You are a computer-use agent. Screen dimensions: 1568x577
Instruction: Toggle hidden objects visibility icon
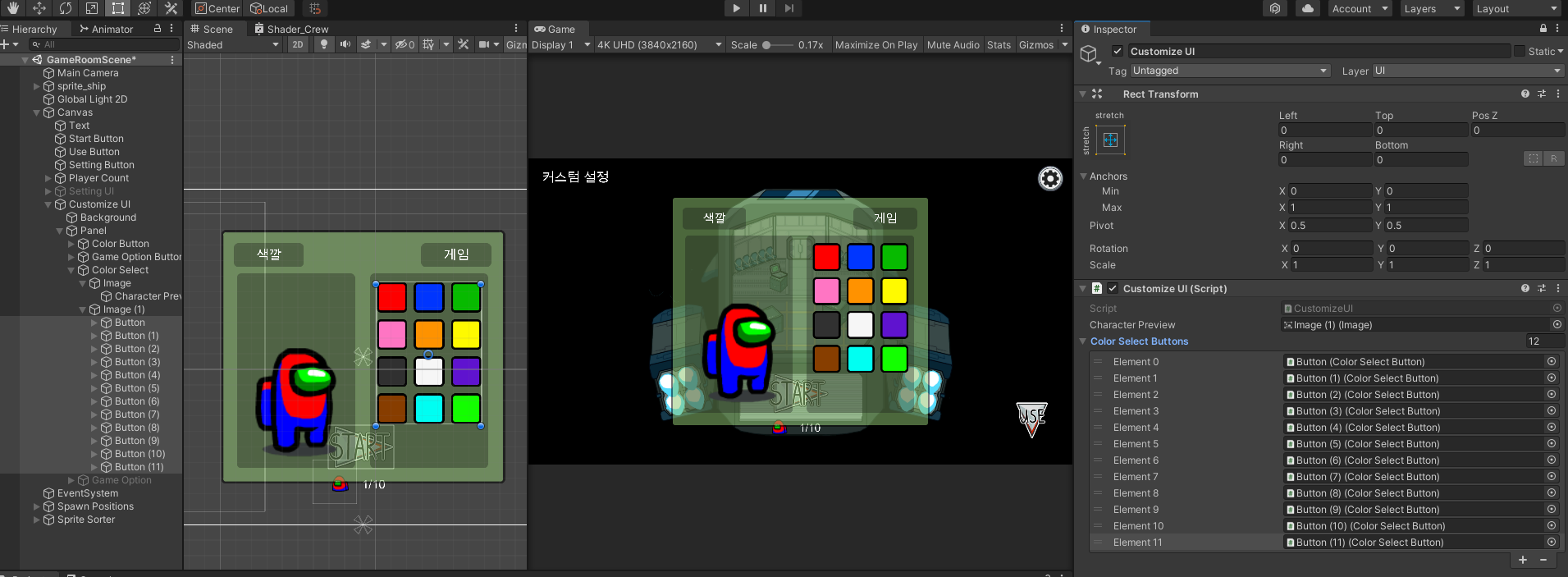pos(405,44)
